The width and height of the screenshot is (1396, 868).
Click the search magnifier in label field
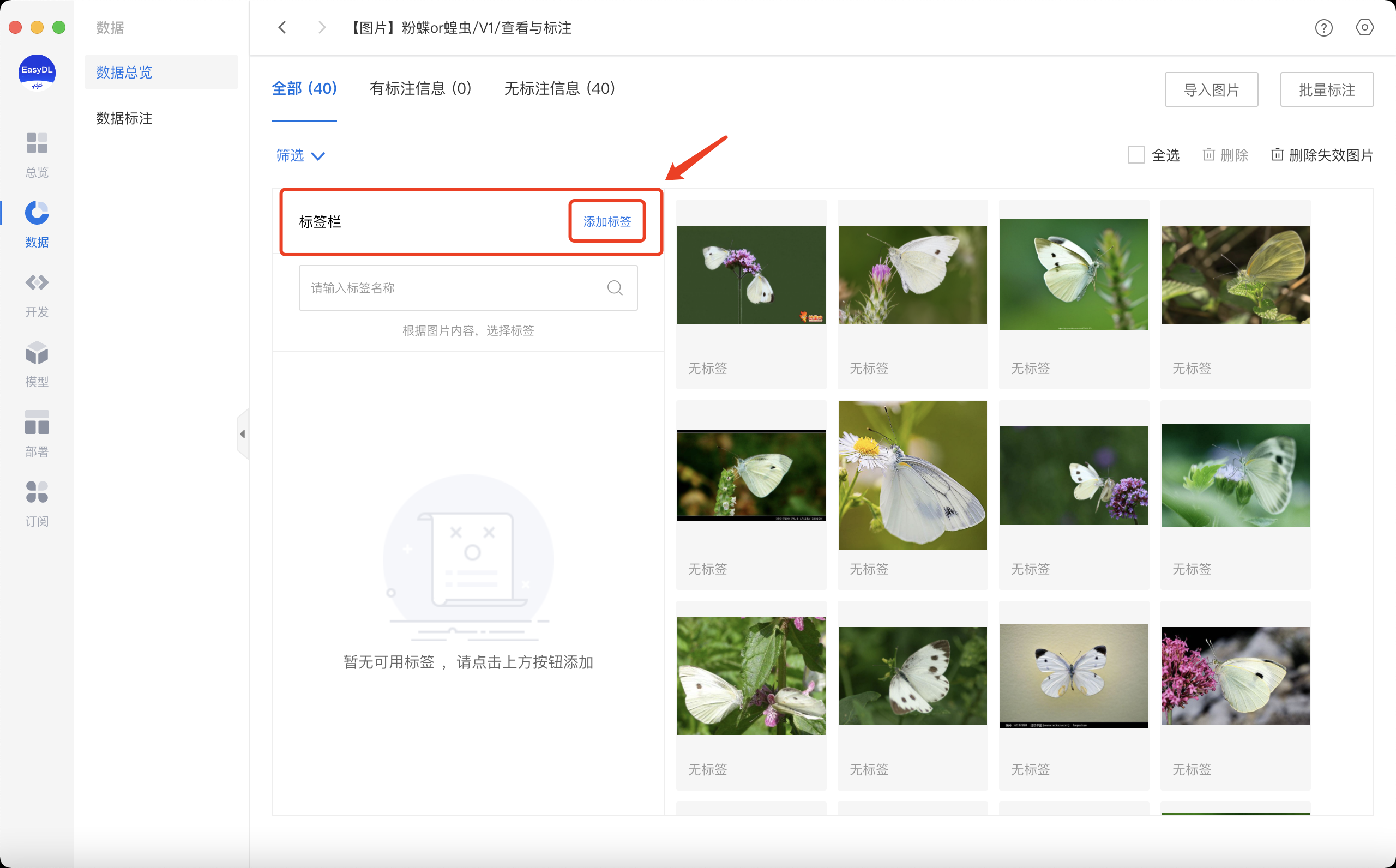(615, 288)
